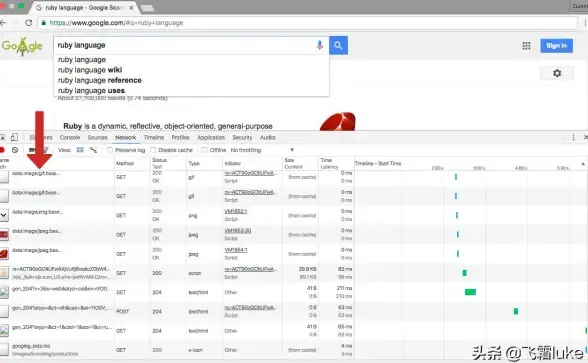Click the jpeg thumbnail initiated by VM1853:30
Screen dimensions: 588x363
(x=4, y=235)
